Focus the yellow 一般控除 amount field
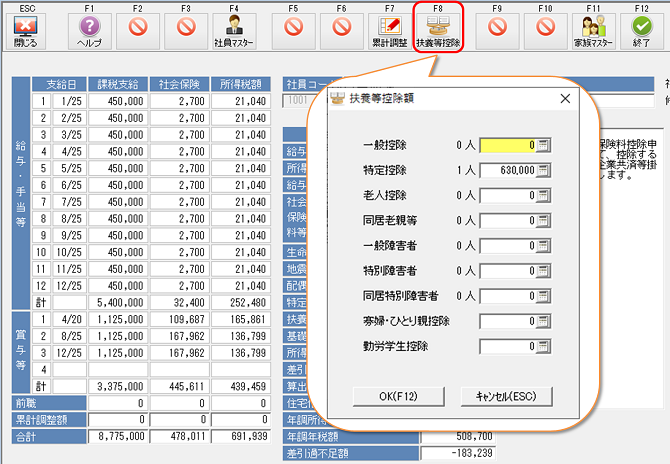Viewport: 670px width, 464px height. (x=508, y=145)
